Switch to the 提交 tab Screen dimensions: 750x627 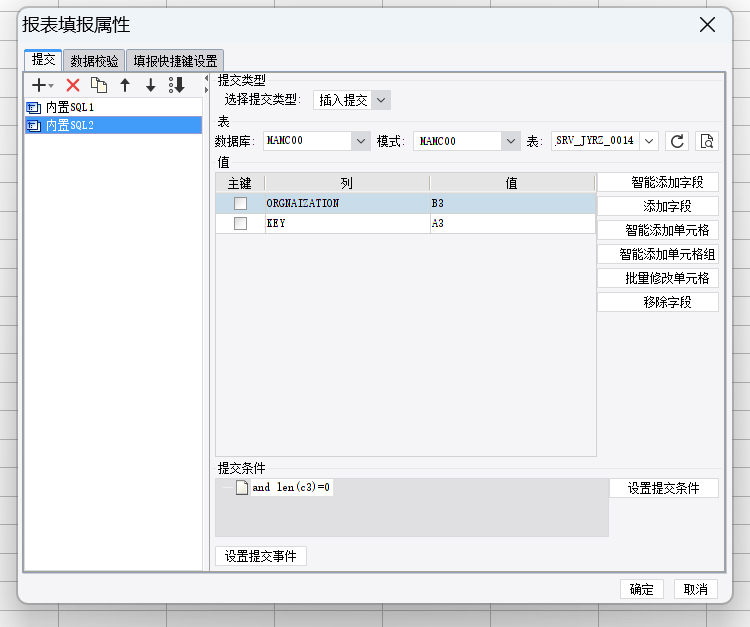(43, 60)
